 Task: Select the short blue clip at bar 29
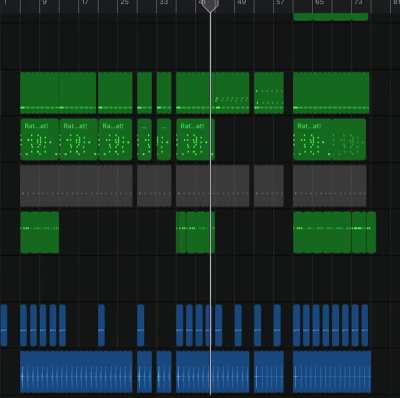(x=141, y=325)
